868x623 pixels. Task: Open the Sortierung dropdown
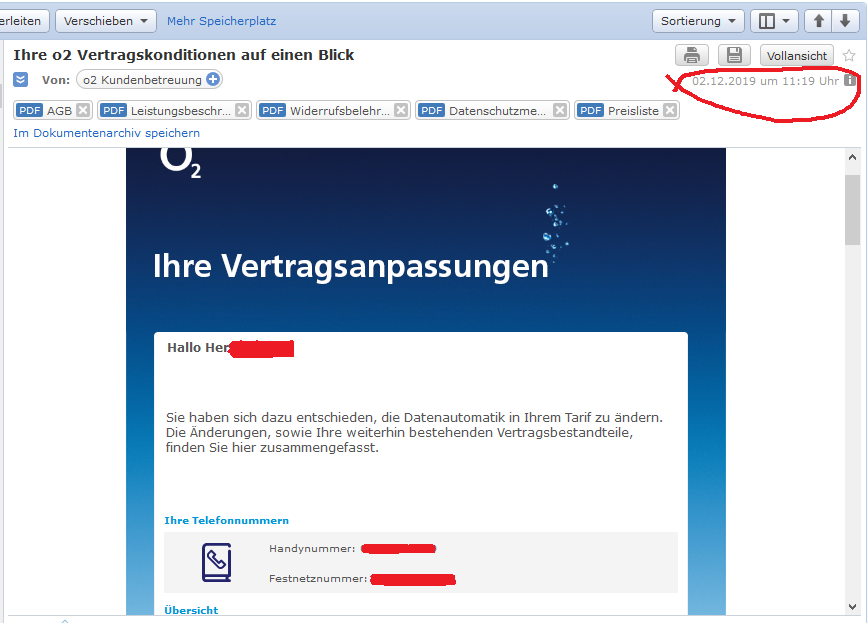click(x=698, y=21)
